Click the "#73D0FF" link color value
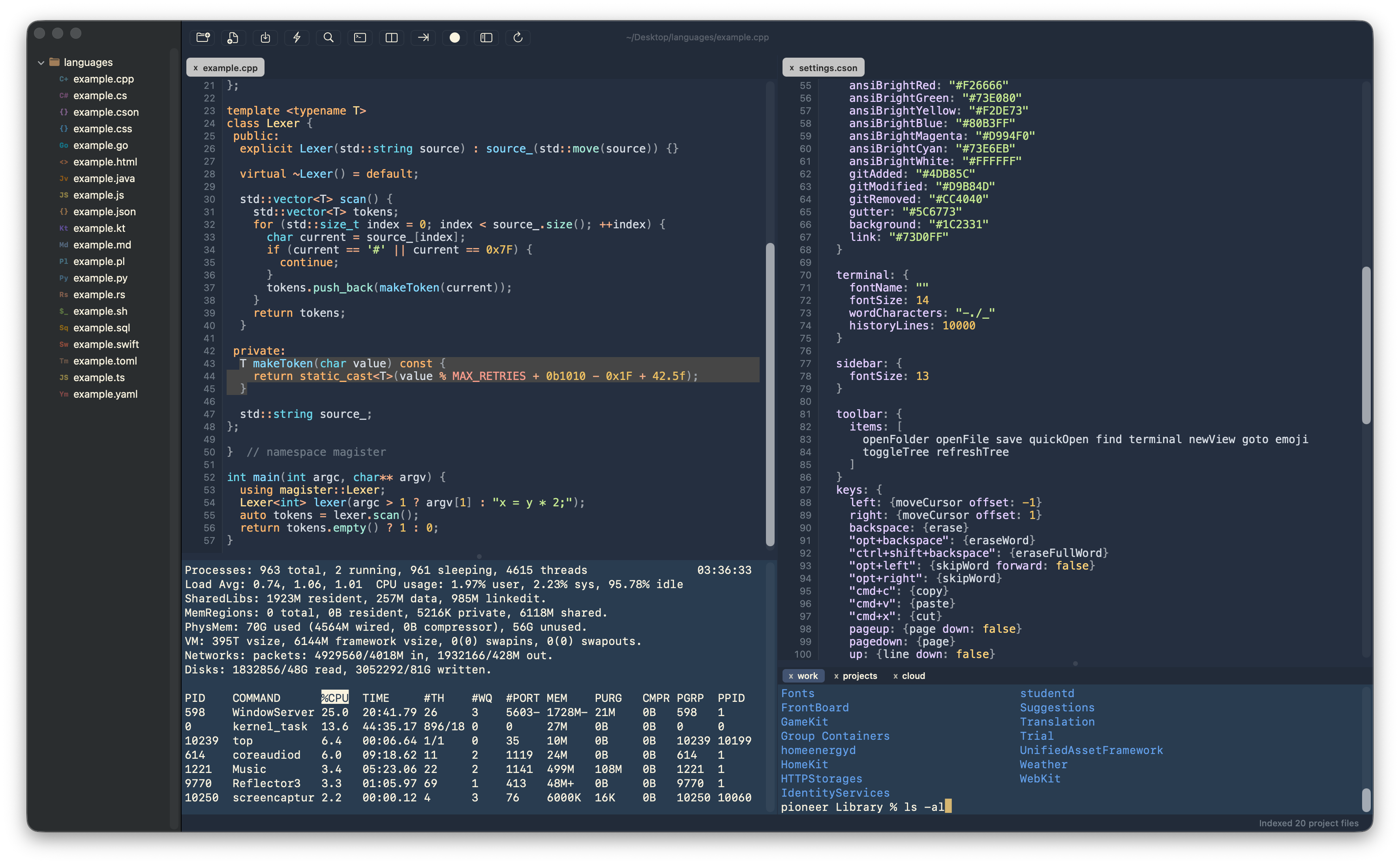Screen dimensions: 1400x865 [x=919, y=237]
